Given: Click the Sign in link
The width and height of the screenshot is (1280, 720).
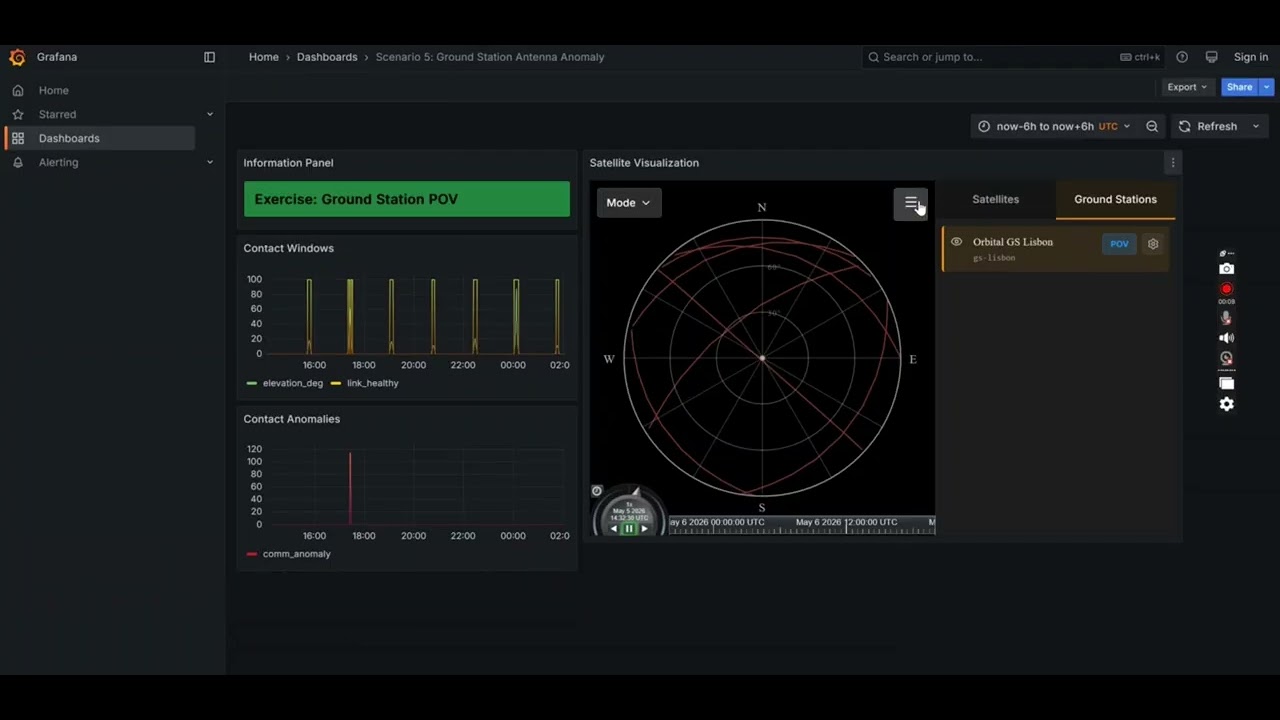Looking at the screenshot, I should 1250,57.
